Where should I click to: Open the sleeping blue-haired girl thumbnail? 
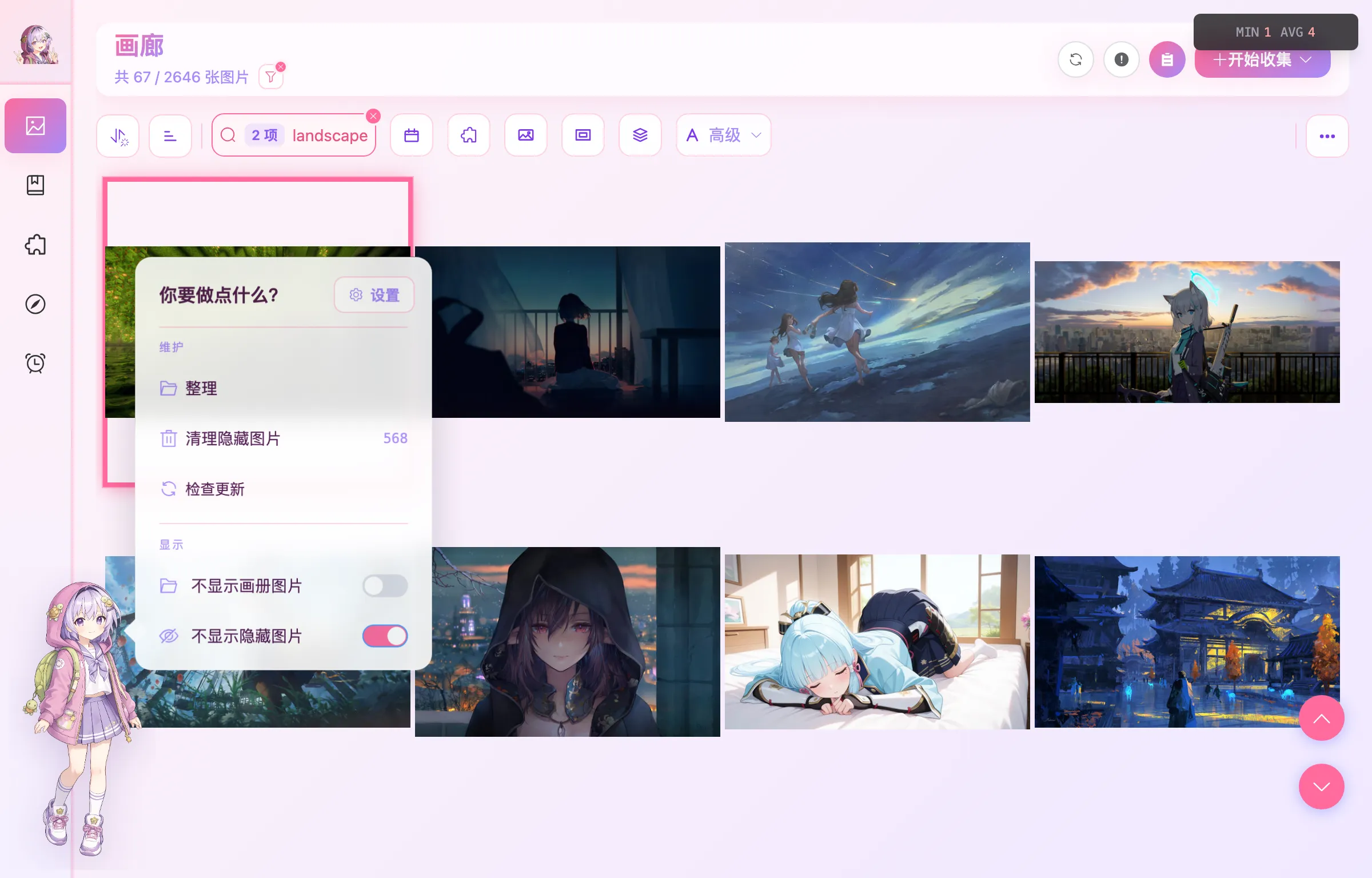[x=878, y=642]
